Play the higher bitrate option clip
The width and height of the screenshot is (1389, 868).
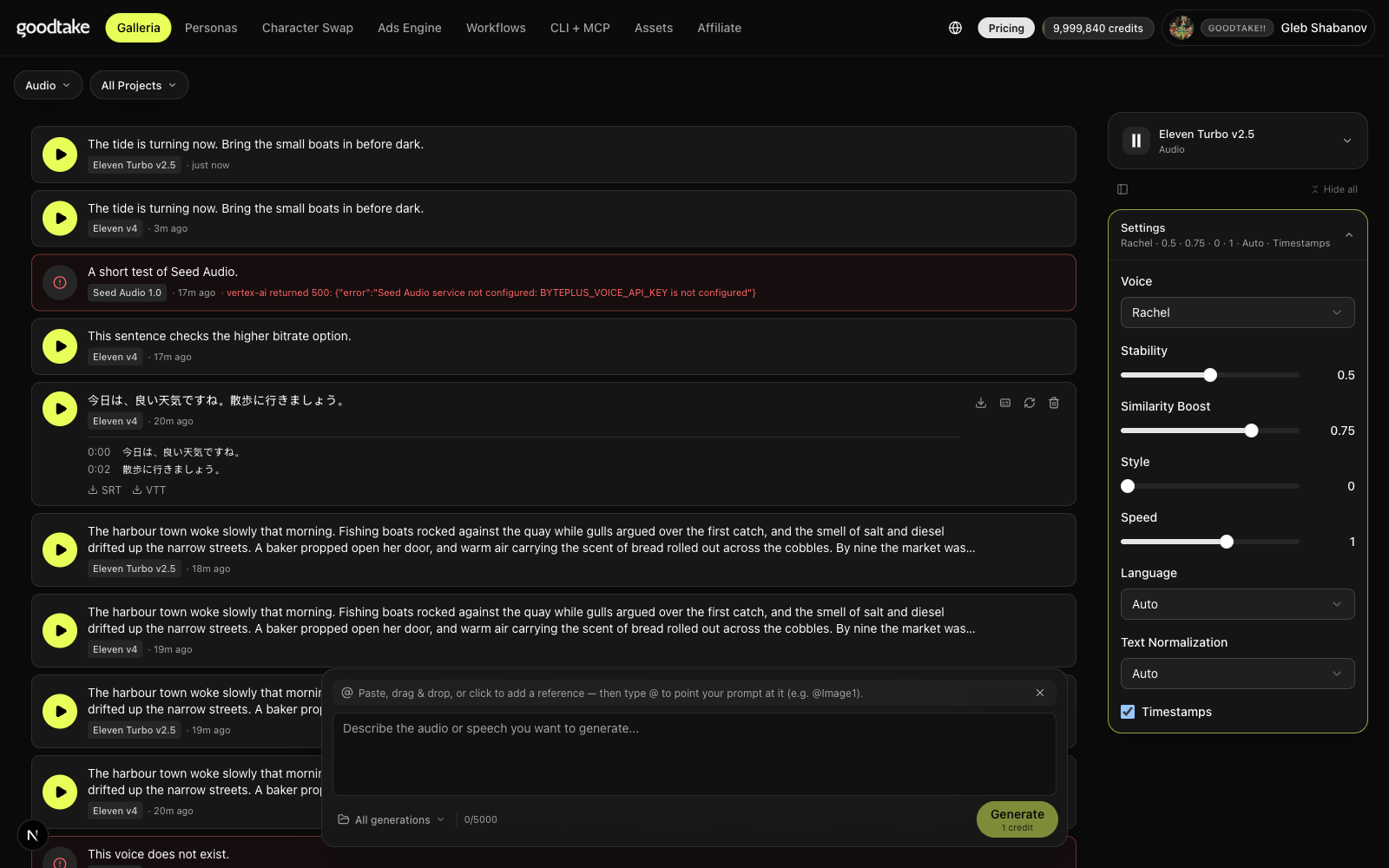point(60,346)
